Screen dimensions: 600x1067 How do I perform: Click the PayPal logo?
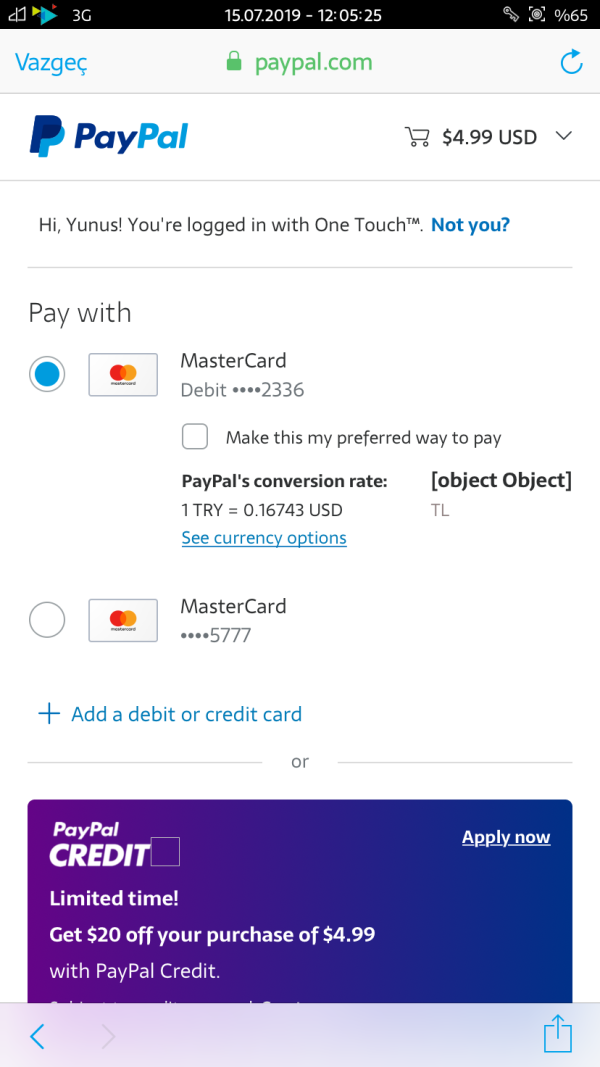(x=109, y=137)
